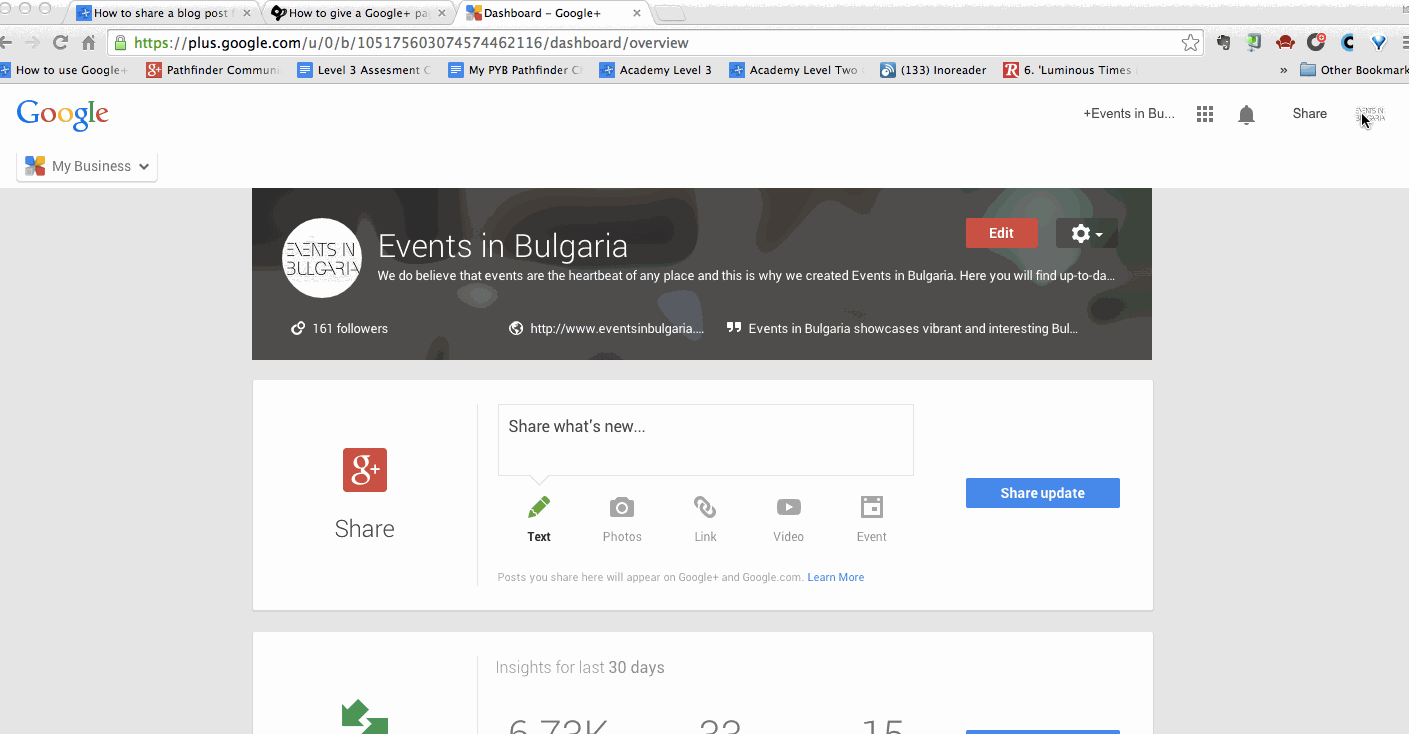Screen dimensions: 1409x734
Task: Choose the Photos camera icon
Action: (x=622, y=507)
